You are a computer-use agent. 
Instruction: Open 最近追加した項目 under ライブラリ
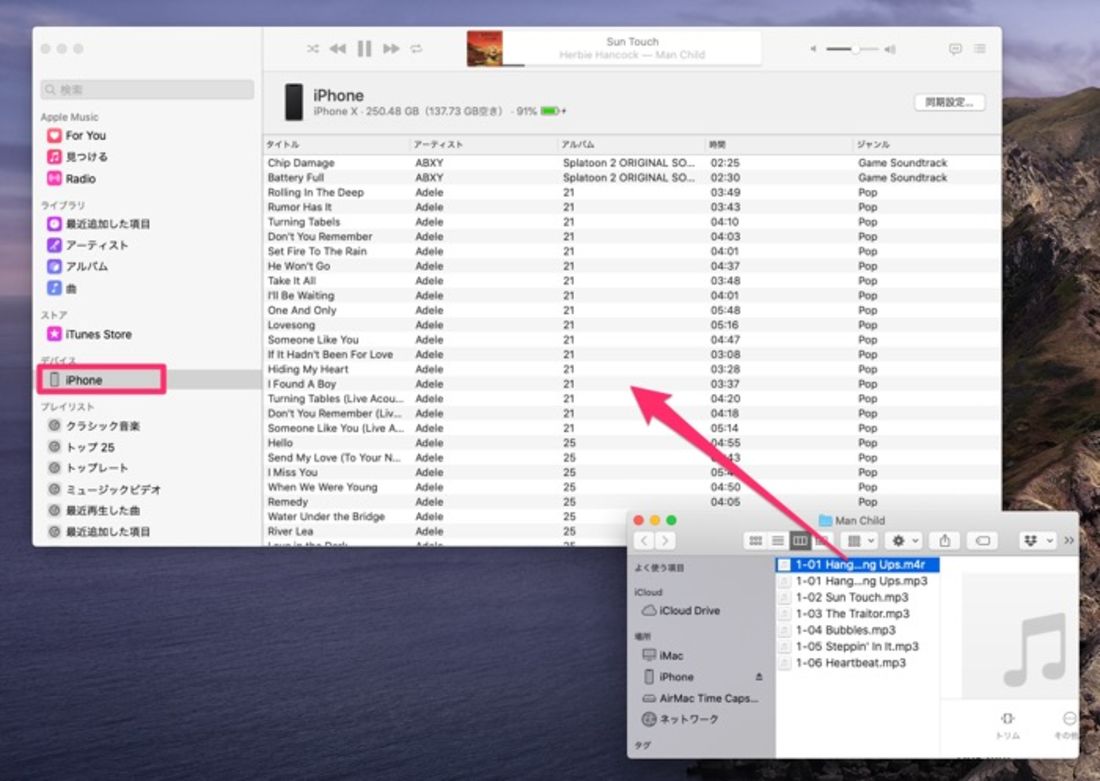[98, 224]
